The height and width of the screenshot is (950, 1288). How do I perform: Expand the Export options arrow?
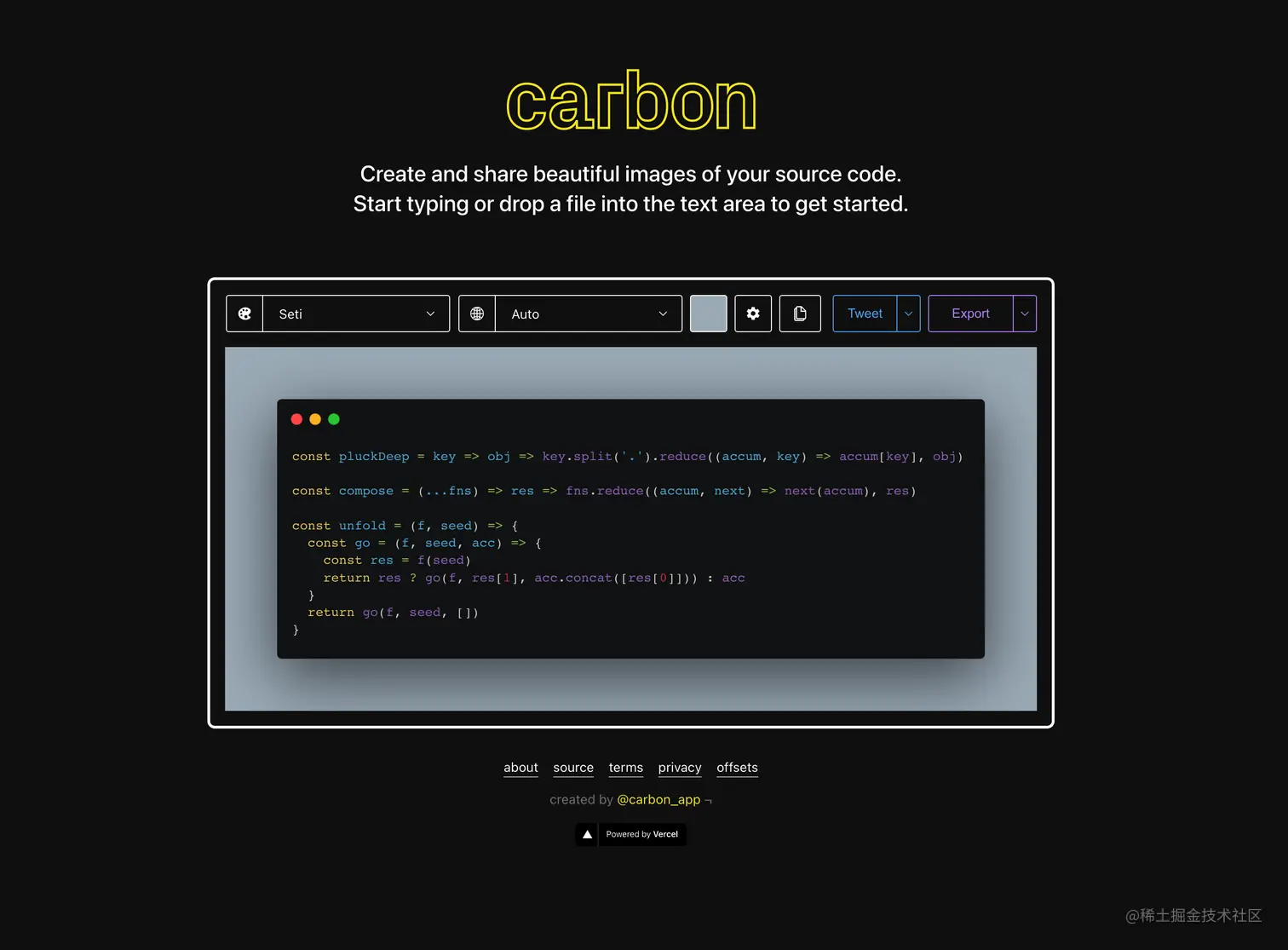click(x=1025, y=314)
